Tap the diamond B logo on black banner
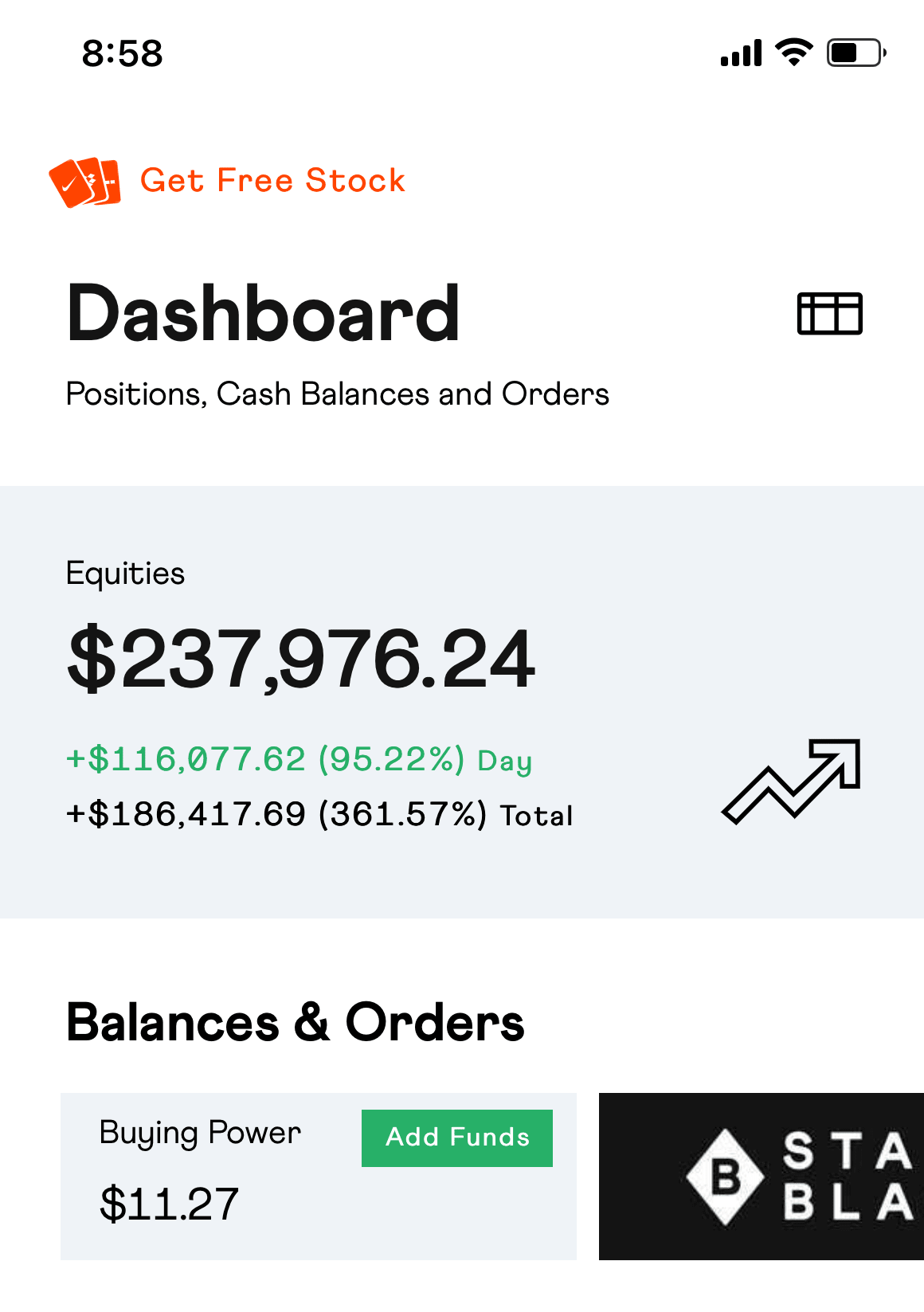Screen dimensions: 924x1312 (725, 1177)
